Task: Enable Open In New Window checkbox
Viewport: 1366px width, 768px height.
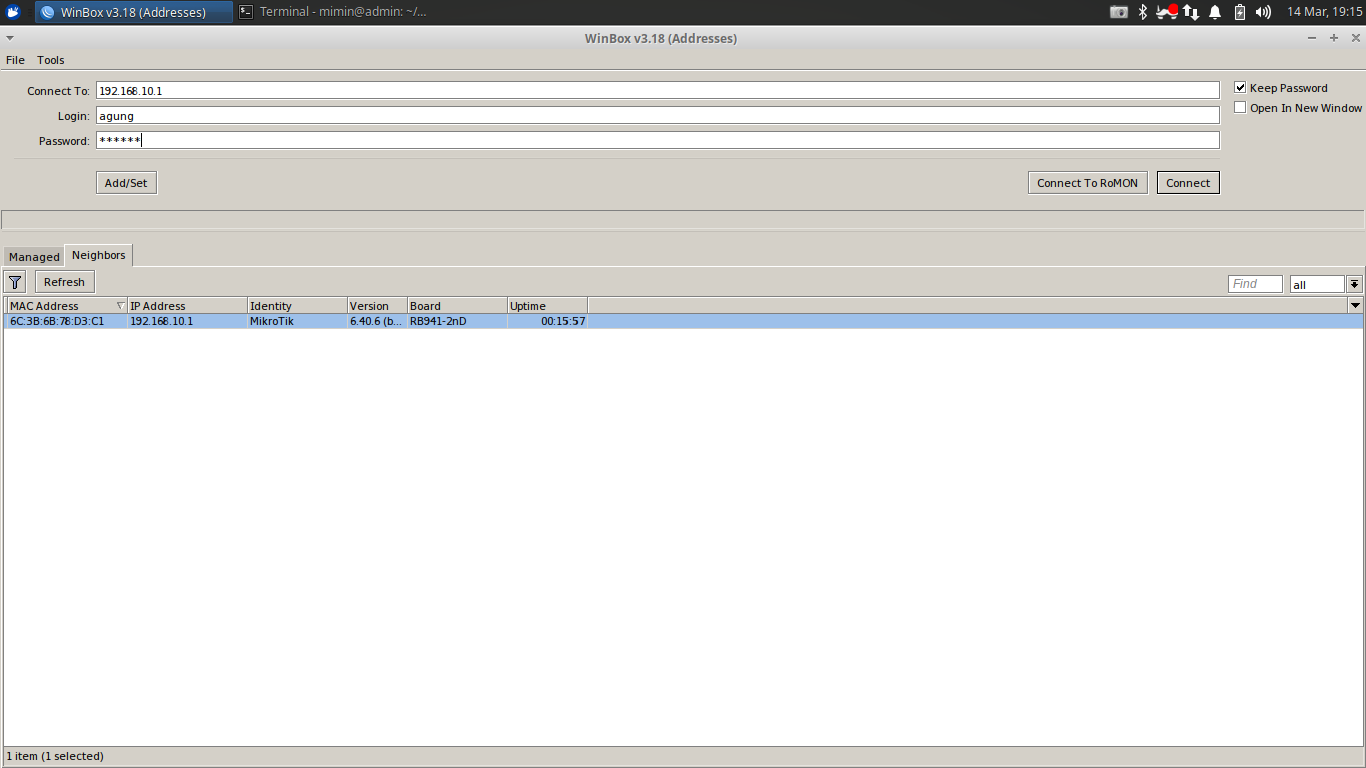Action: pyautogui.click(x=1240, y=108)
